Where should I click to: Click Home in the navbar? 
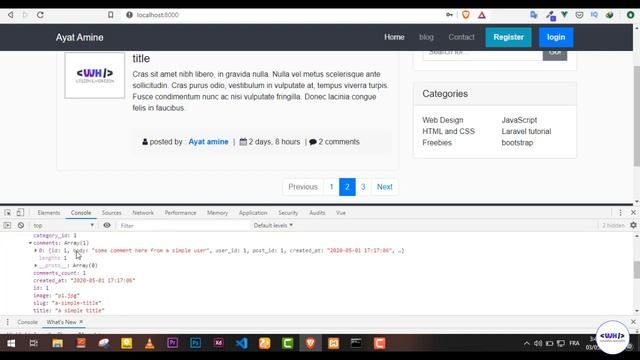click(x=394, y=37)
